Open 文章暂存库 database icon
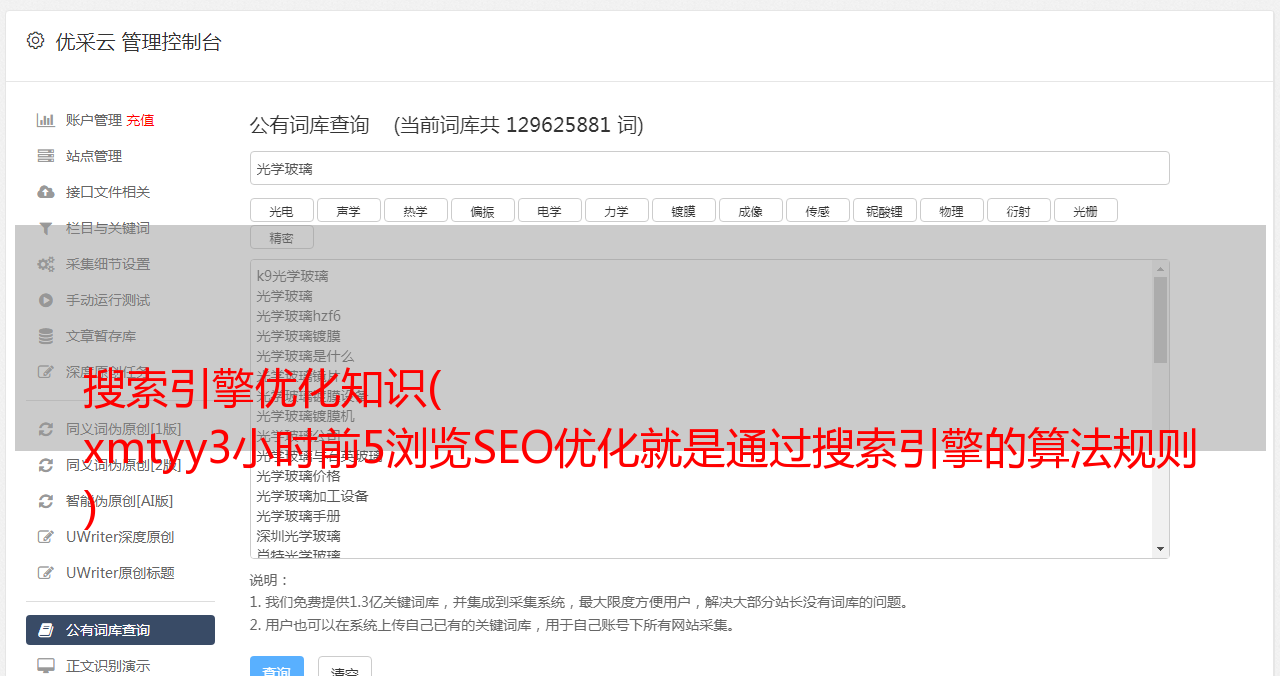Image resolution: width=1280 pixels, height=676 pixels. [x=46, y=336]
